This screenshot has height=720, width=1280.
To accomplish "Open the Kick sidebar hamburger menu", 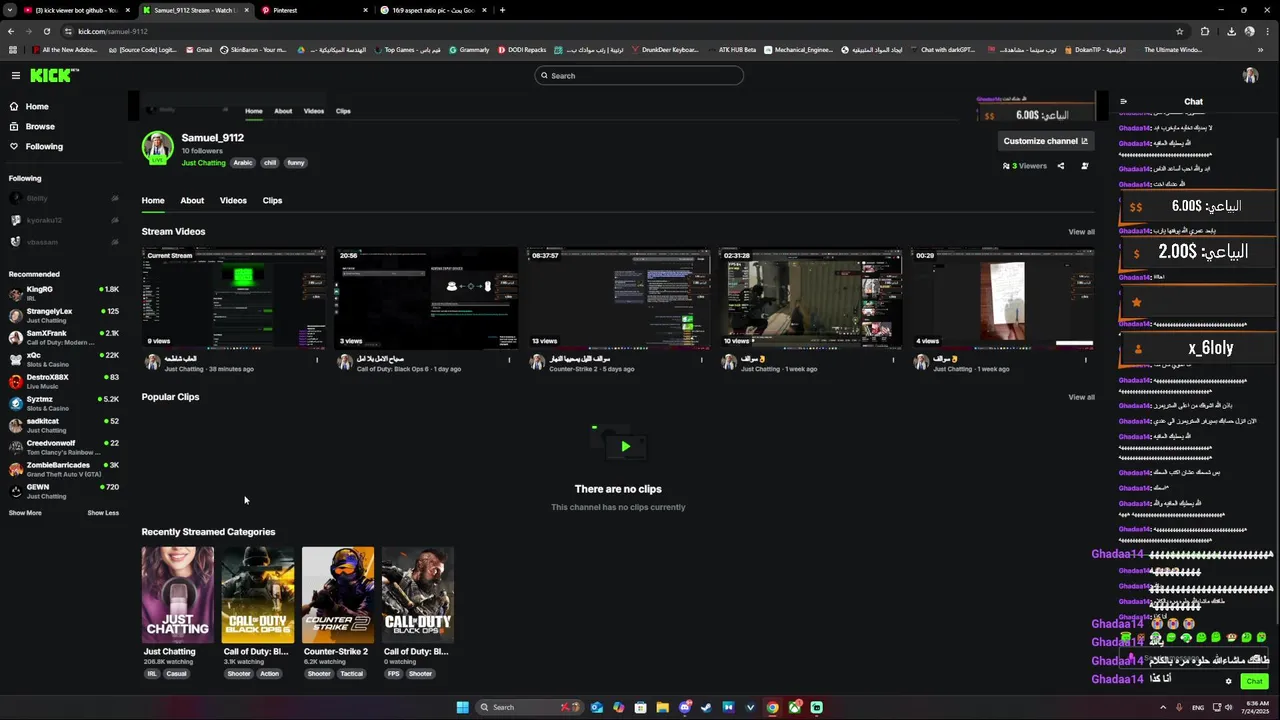I will [16, 76].
